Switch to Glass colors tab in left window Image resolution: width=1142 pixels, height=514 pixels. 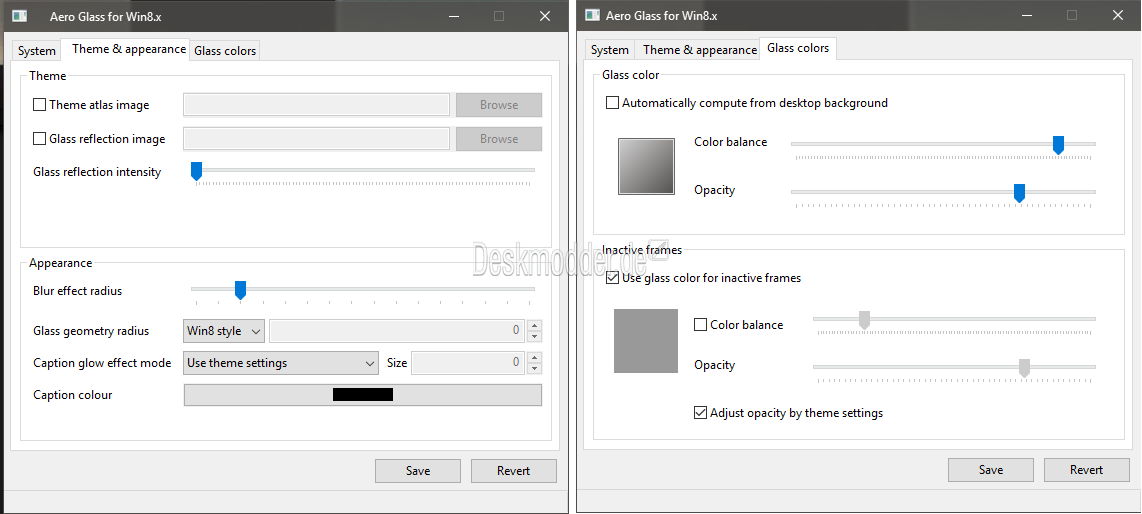pos(225,50)
